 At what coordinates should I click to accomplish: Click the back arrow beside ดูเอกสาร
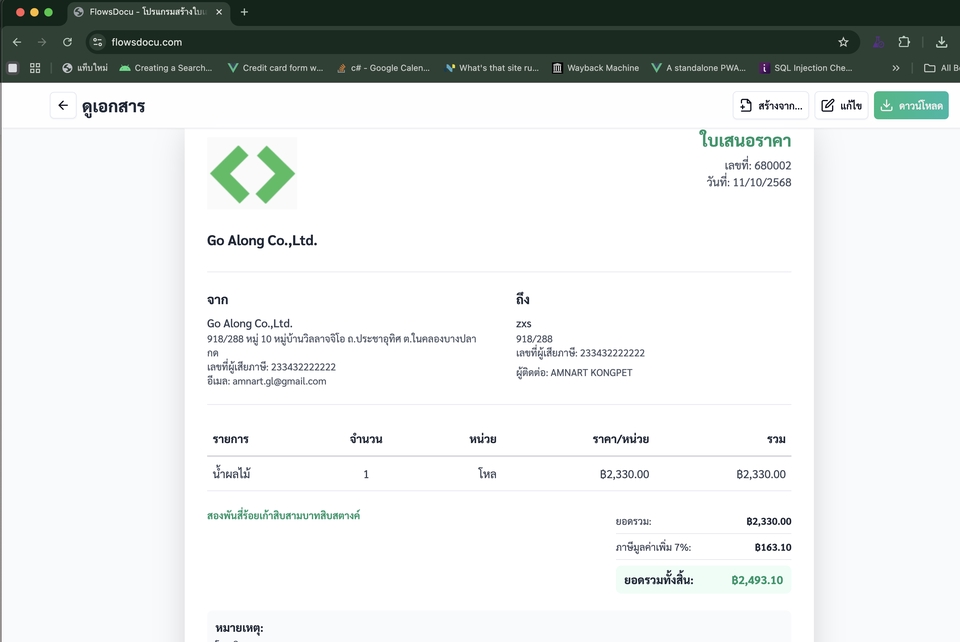tap(63, 106)
